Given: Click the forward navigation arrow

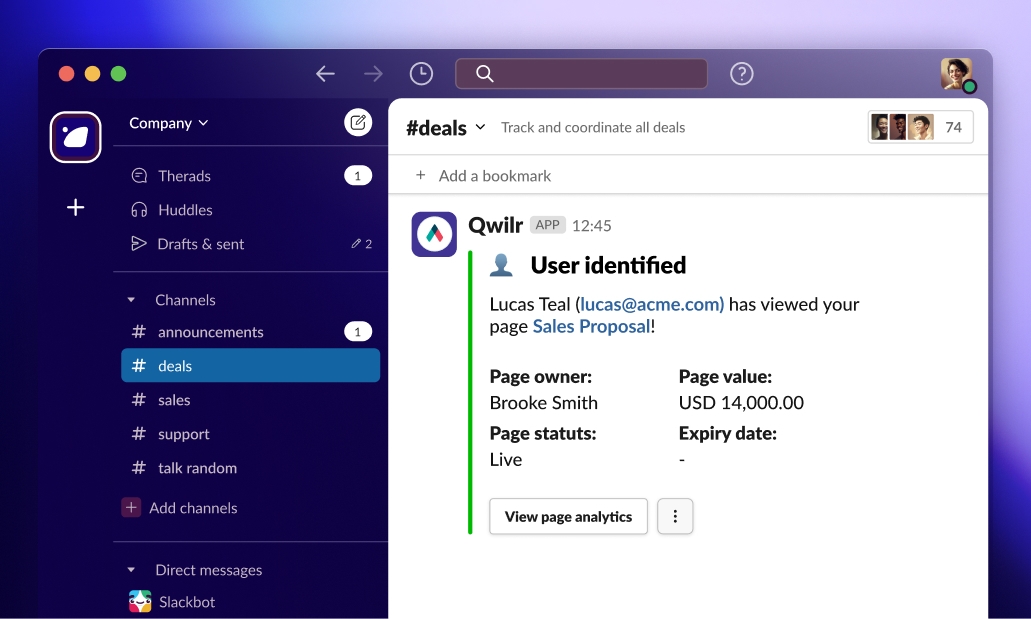Looking at the screenshot, I should tap(373, 74).
